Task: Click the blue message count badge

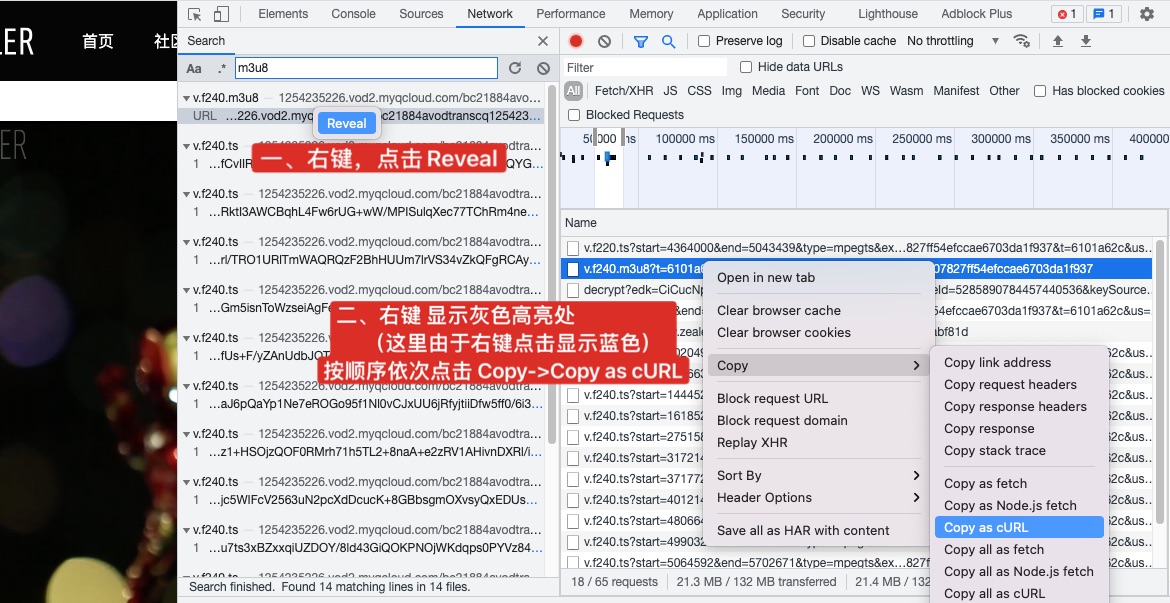Action: pyautogui.click(x=1104, y=14)
